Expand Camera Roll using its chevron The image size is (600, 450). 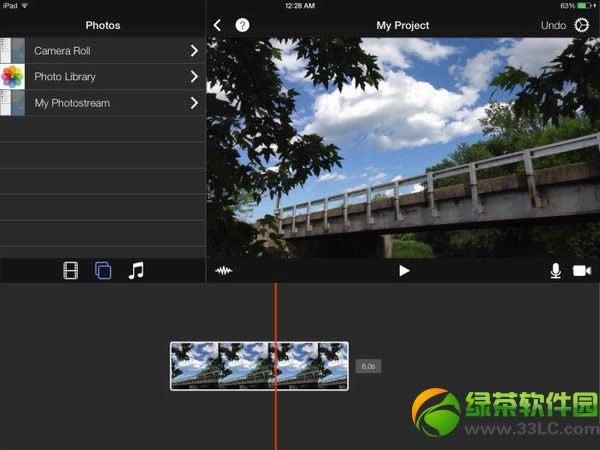point(193,50)
